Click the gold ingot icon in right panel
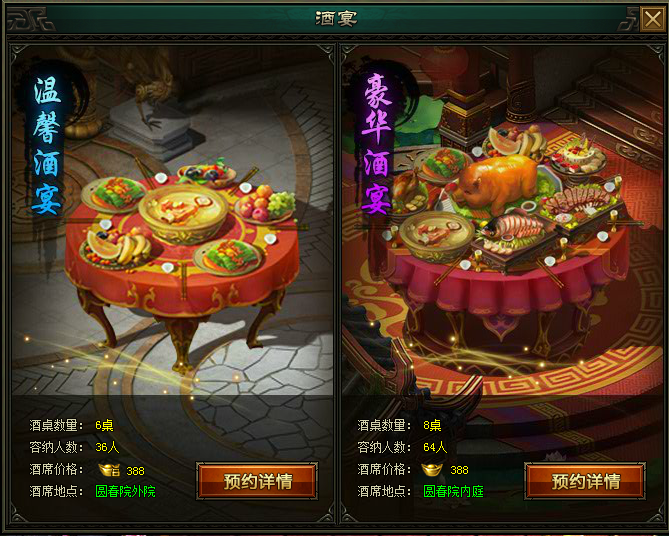This screenshot has height=536, width=669. click(432, 469)
